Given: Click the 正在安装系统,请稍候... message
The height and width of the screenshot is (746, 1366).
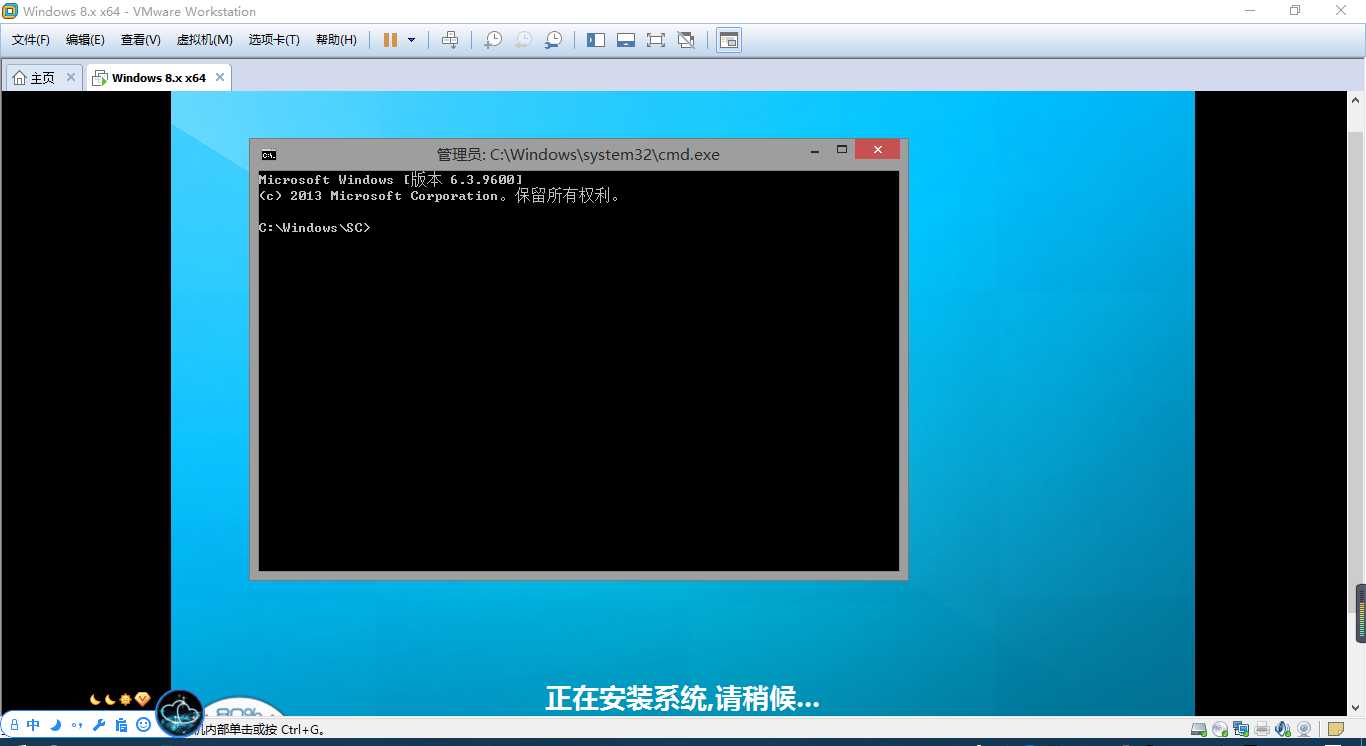Looking at the screenshot, I should [682, 698].
